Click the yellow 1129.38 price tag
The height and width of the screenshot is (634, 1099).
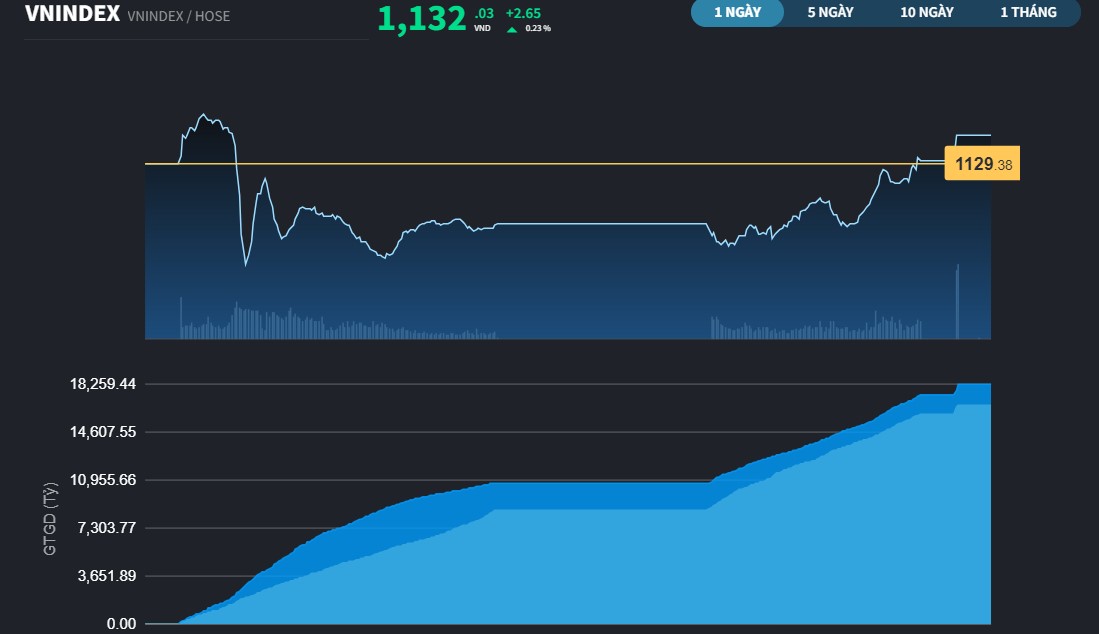(981, 164)
